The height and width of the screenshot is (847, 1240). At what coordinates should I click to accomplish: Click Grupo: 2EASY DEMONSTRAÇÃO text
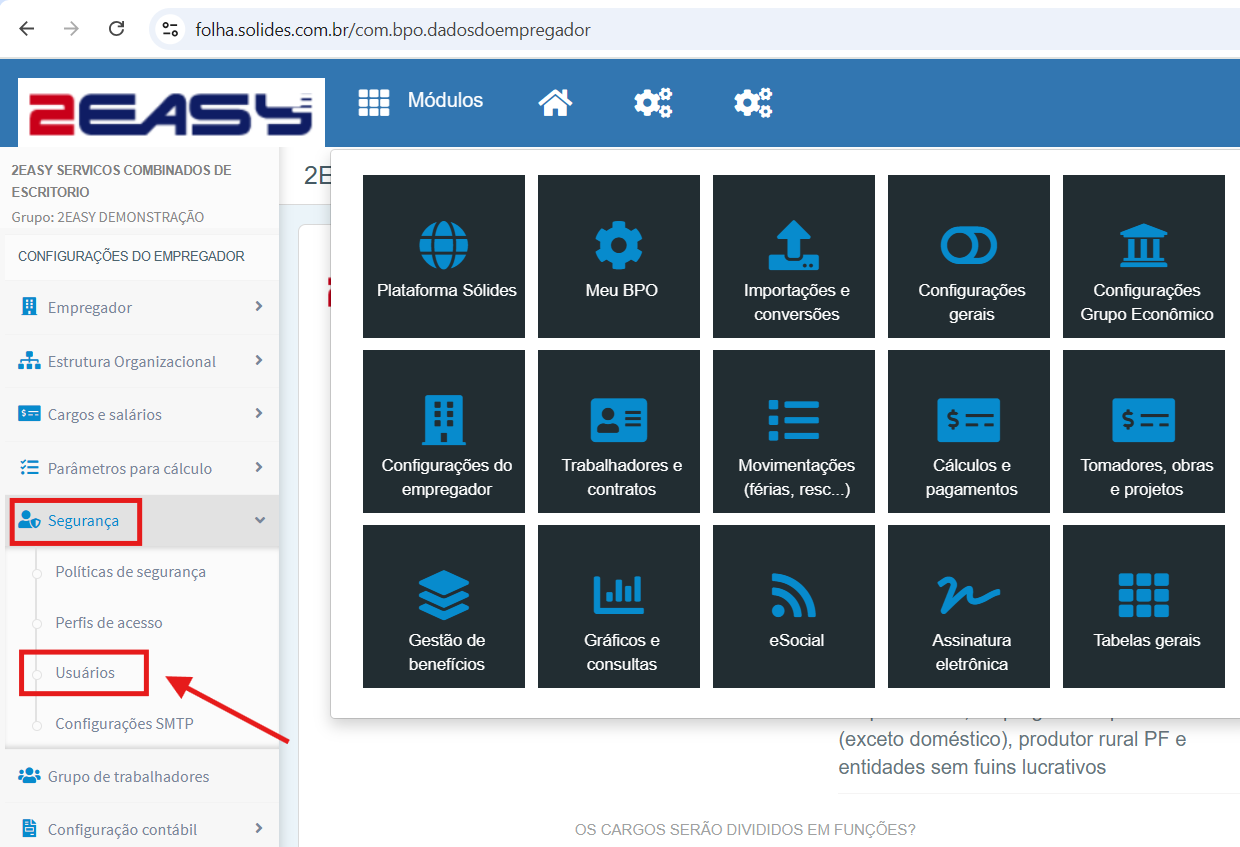[108, 217]
